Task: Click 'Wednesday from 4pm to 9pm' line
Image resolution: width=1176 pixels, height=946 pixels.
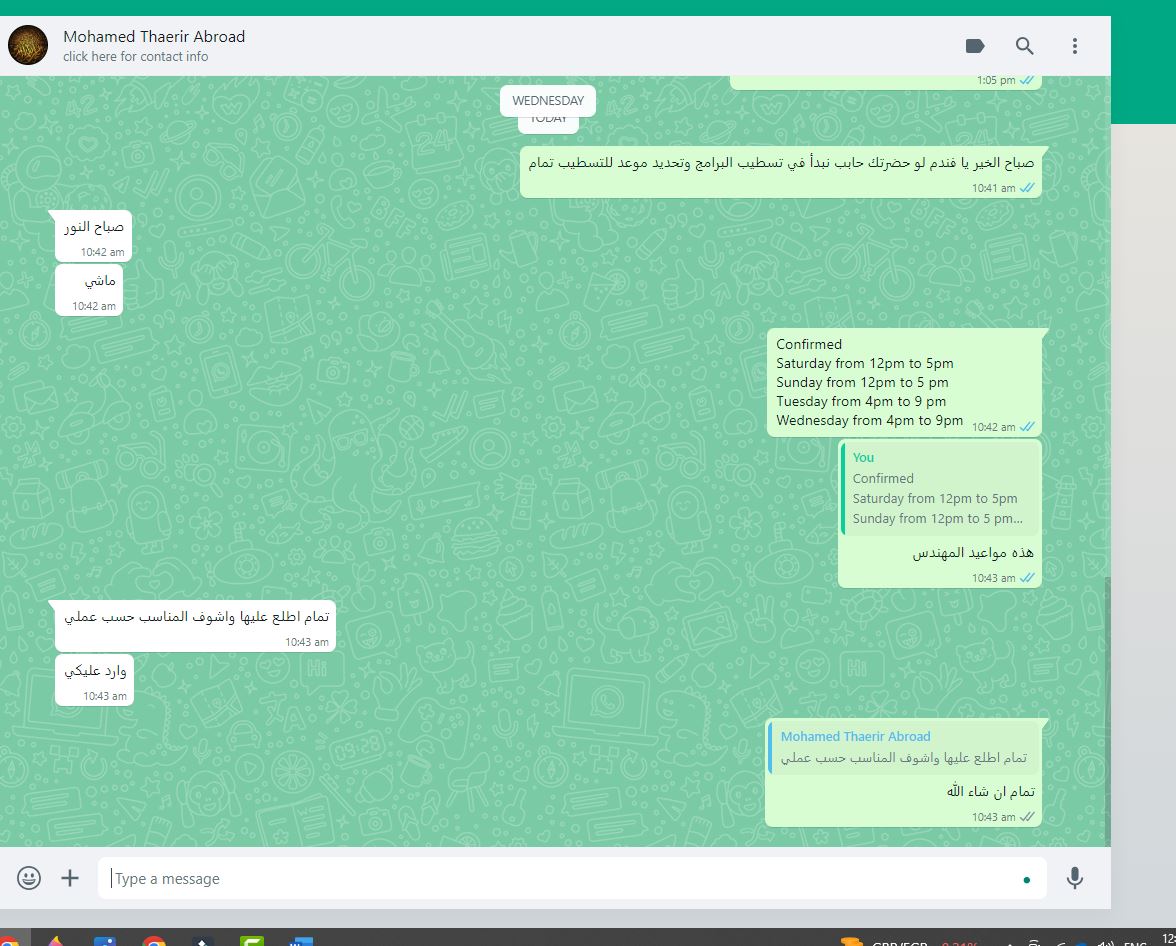Action: (869, 420)
